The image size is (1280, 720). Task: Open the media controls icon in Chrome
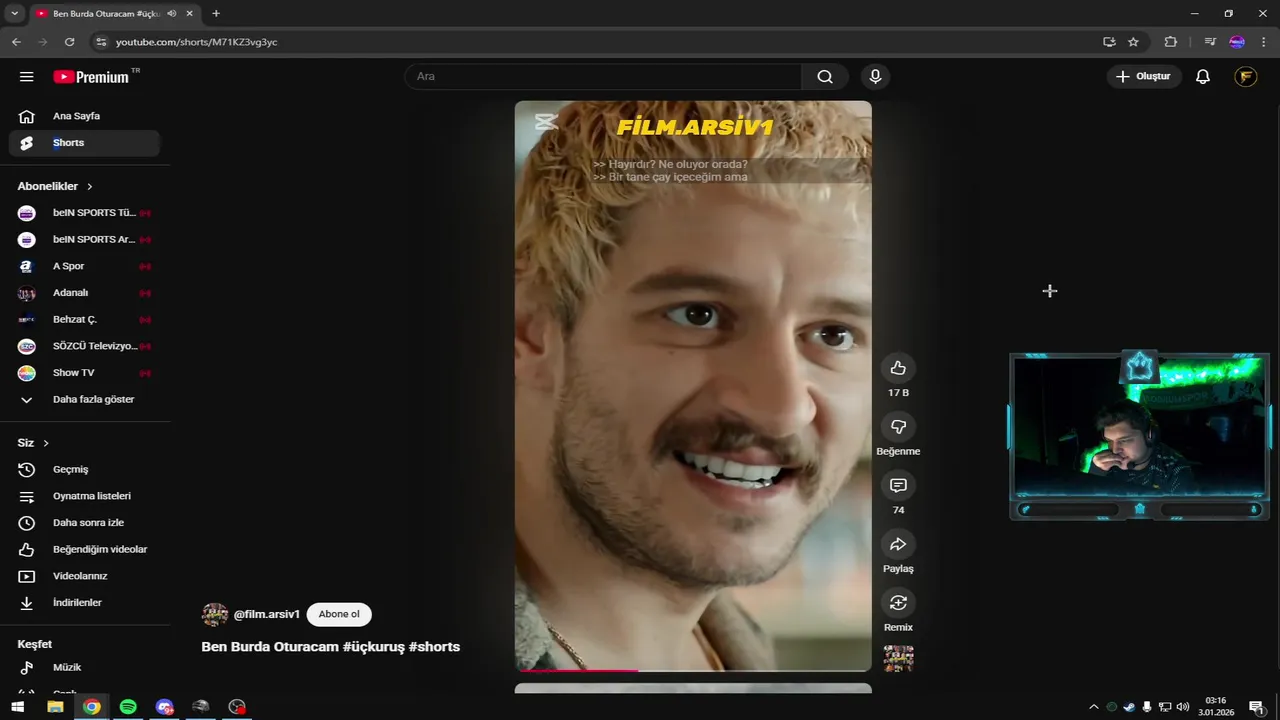[x=1210, y=42]
